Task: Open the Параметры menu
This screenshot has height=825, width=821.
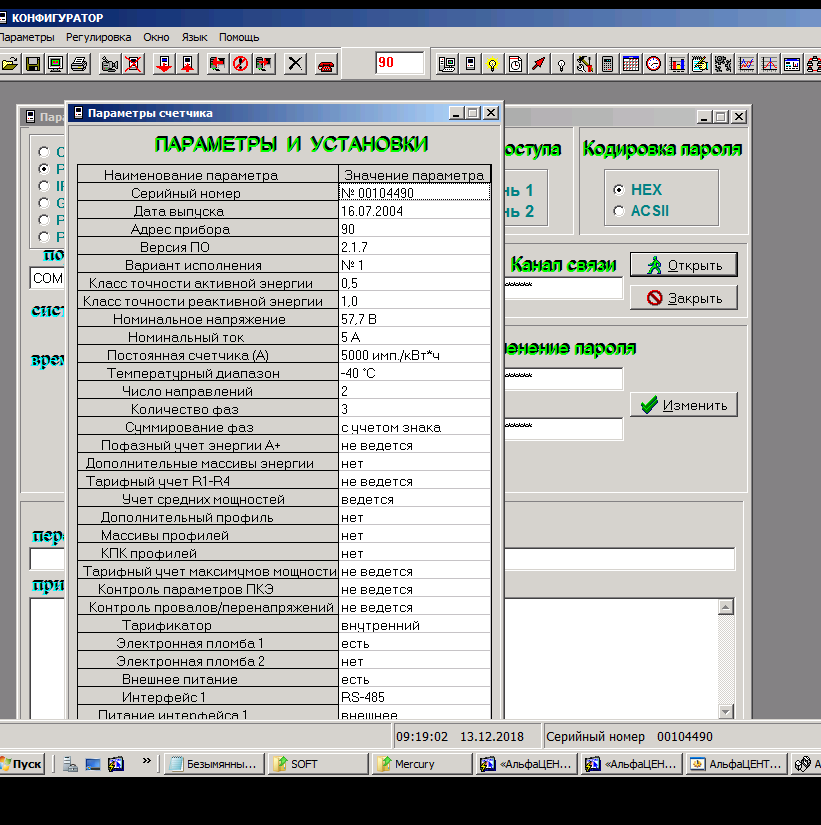Action: pos(27,37)
